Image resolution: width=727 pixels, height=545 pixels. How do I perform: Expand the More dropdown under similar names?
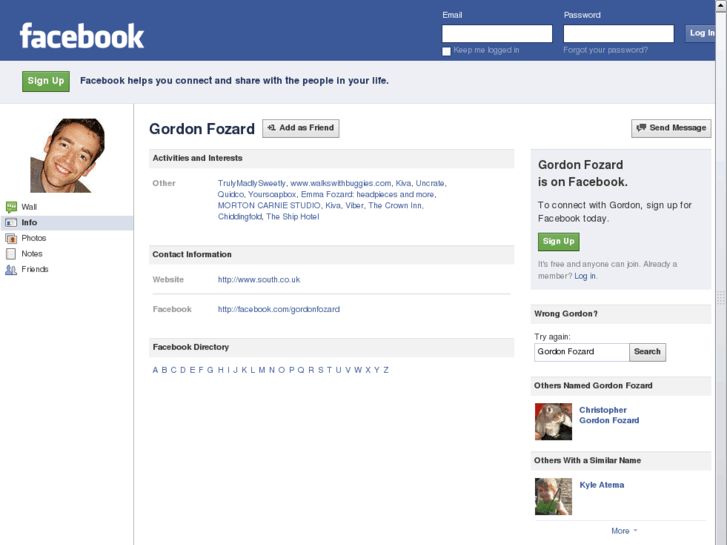624,531
